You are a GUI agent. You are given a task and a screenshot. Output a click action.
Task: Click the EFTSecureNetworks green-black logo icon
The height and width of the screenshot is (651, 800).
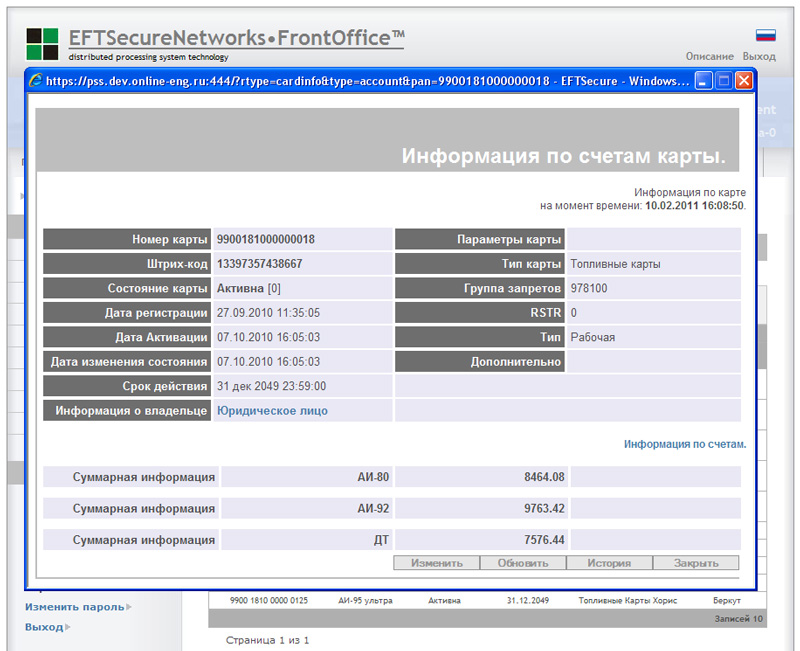point(42,44)
